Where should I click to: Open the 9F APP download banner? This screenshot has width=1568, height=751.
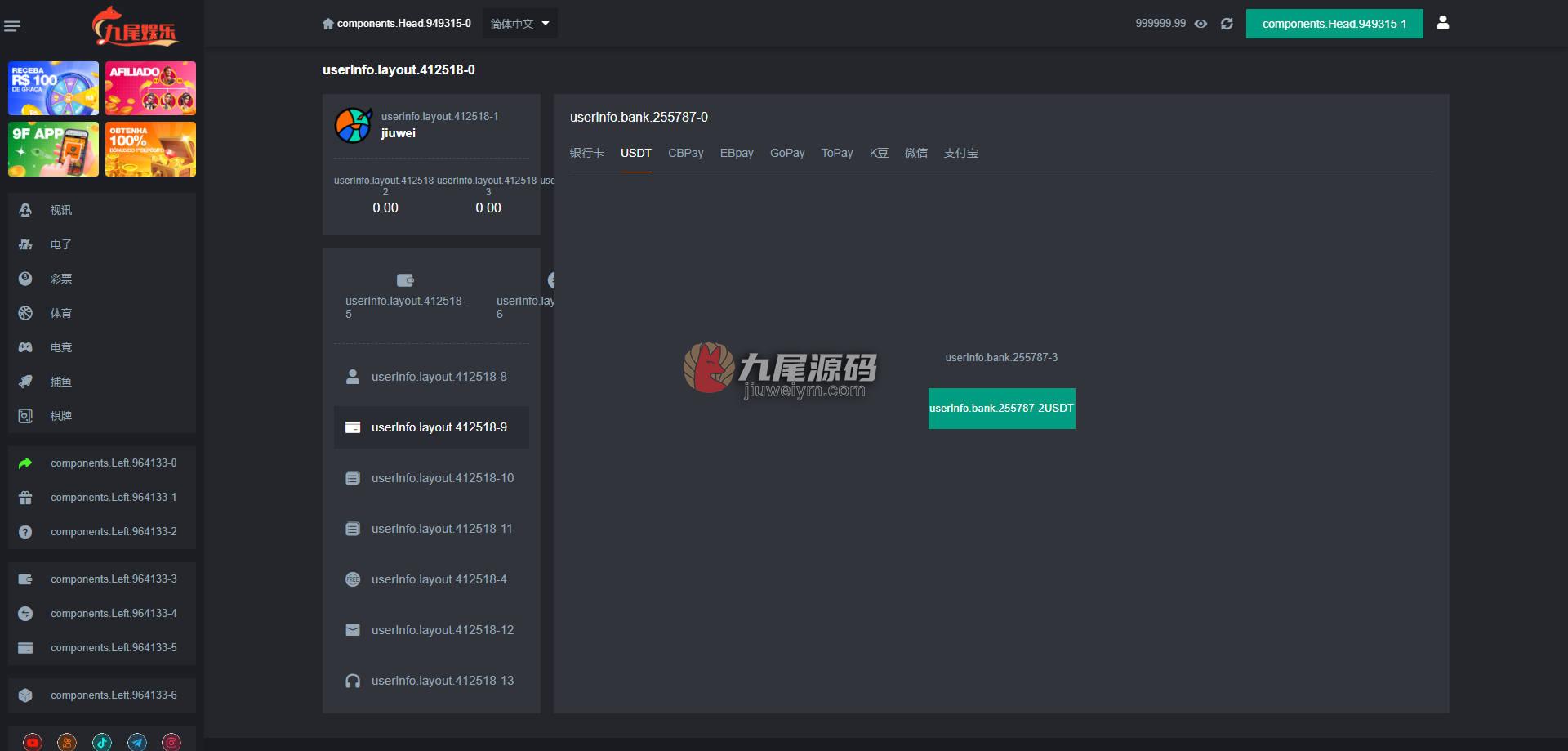click(53, 150)
